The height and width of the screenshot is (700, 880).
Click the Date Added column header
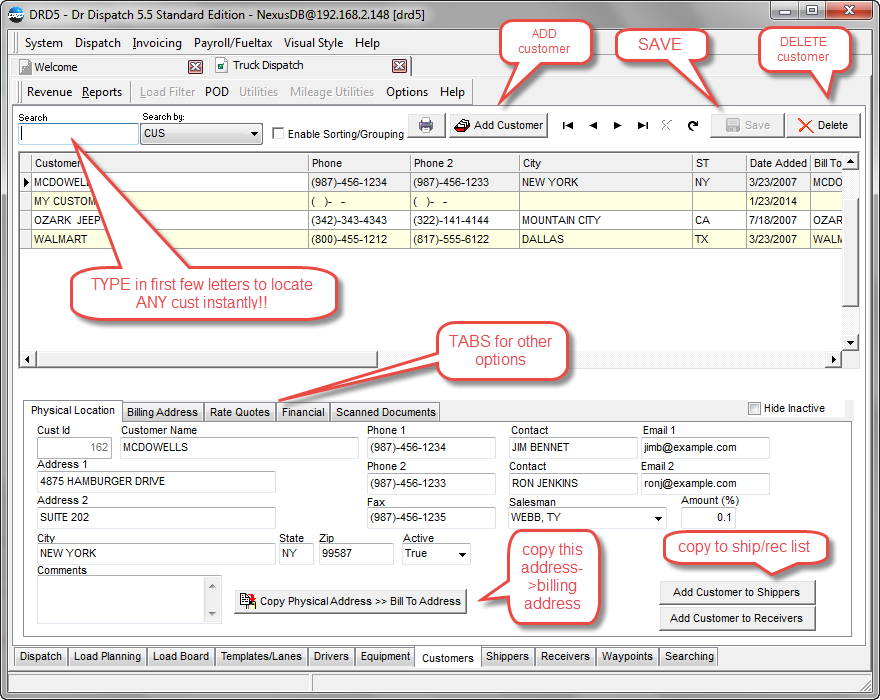778,163
